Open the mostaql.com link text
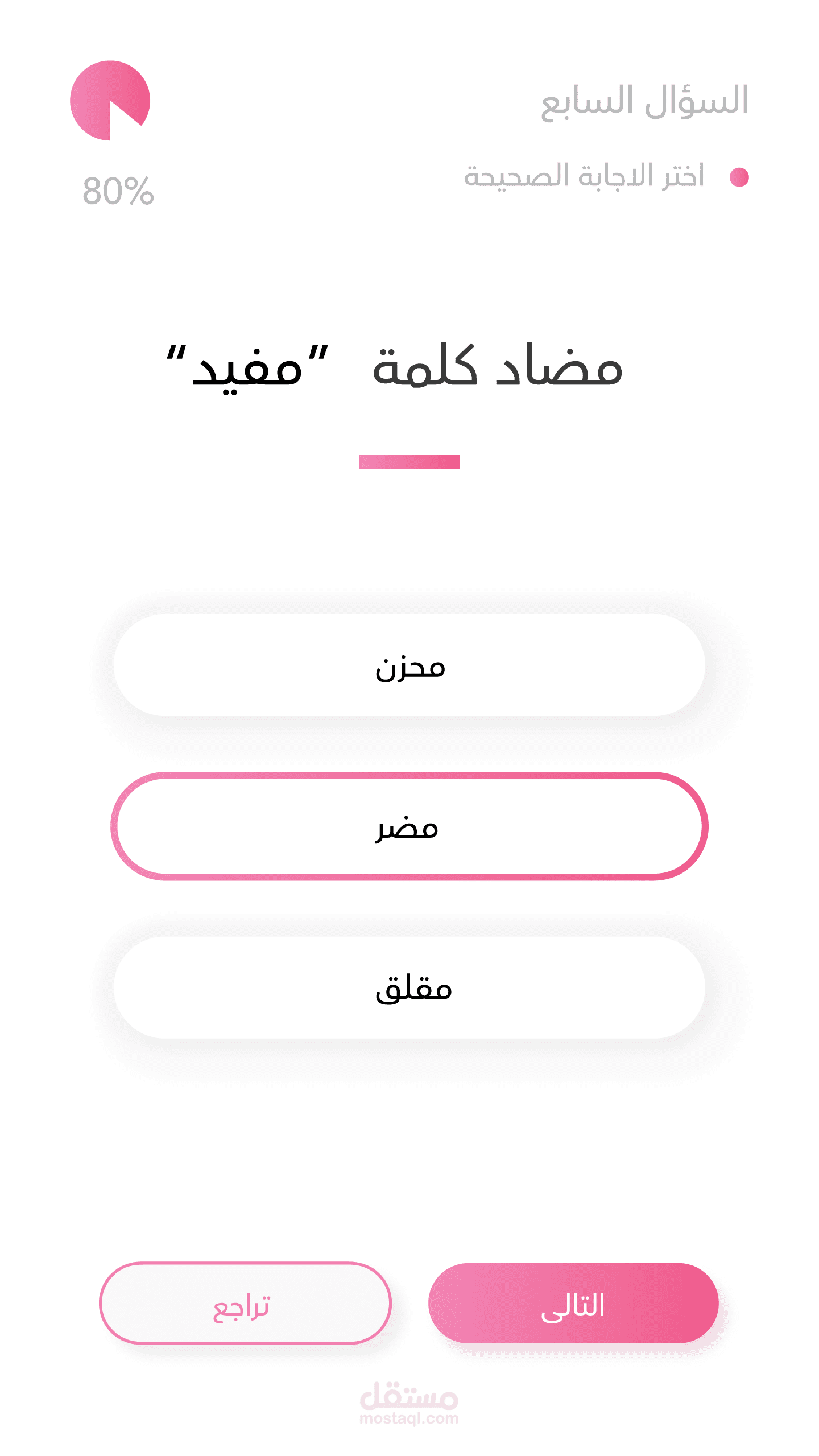Screen dimensions: 819x1456 (x=409, y=1418)
